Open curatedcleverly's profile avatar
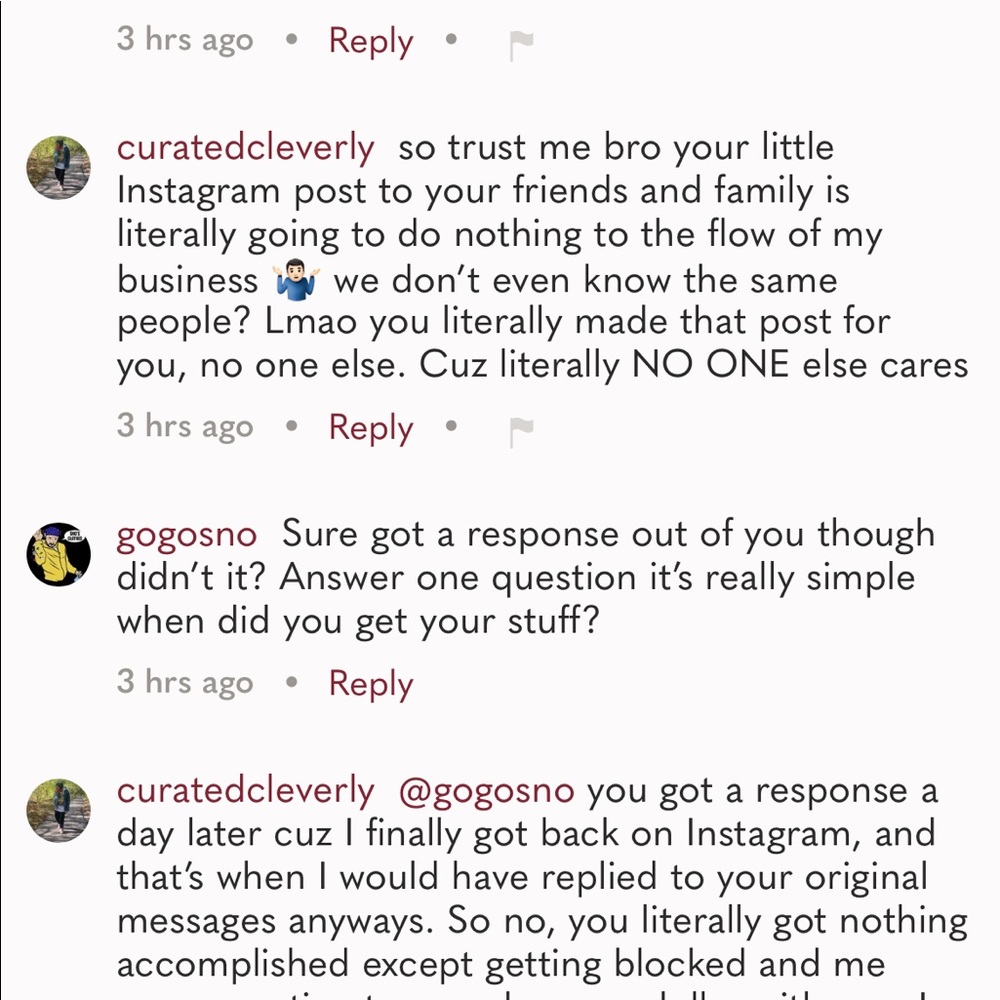1000x1000 pixels. click(x=58, y=166)
